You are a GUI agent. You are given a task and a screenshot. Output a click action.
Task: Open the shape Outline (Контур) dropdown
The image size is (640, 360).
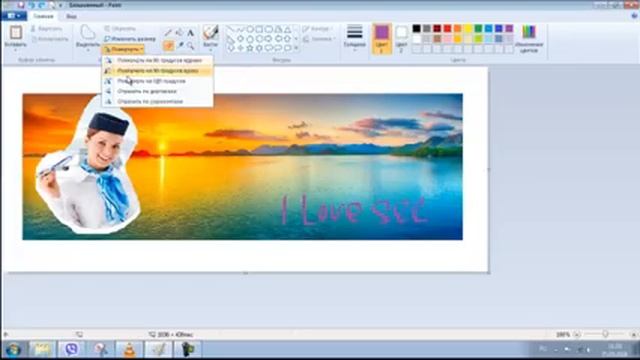coord(318,29)
